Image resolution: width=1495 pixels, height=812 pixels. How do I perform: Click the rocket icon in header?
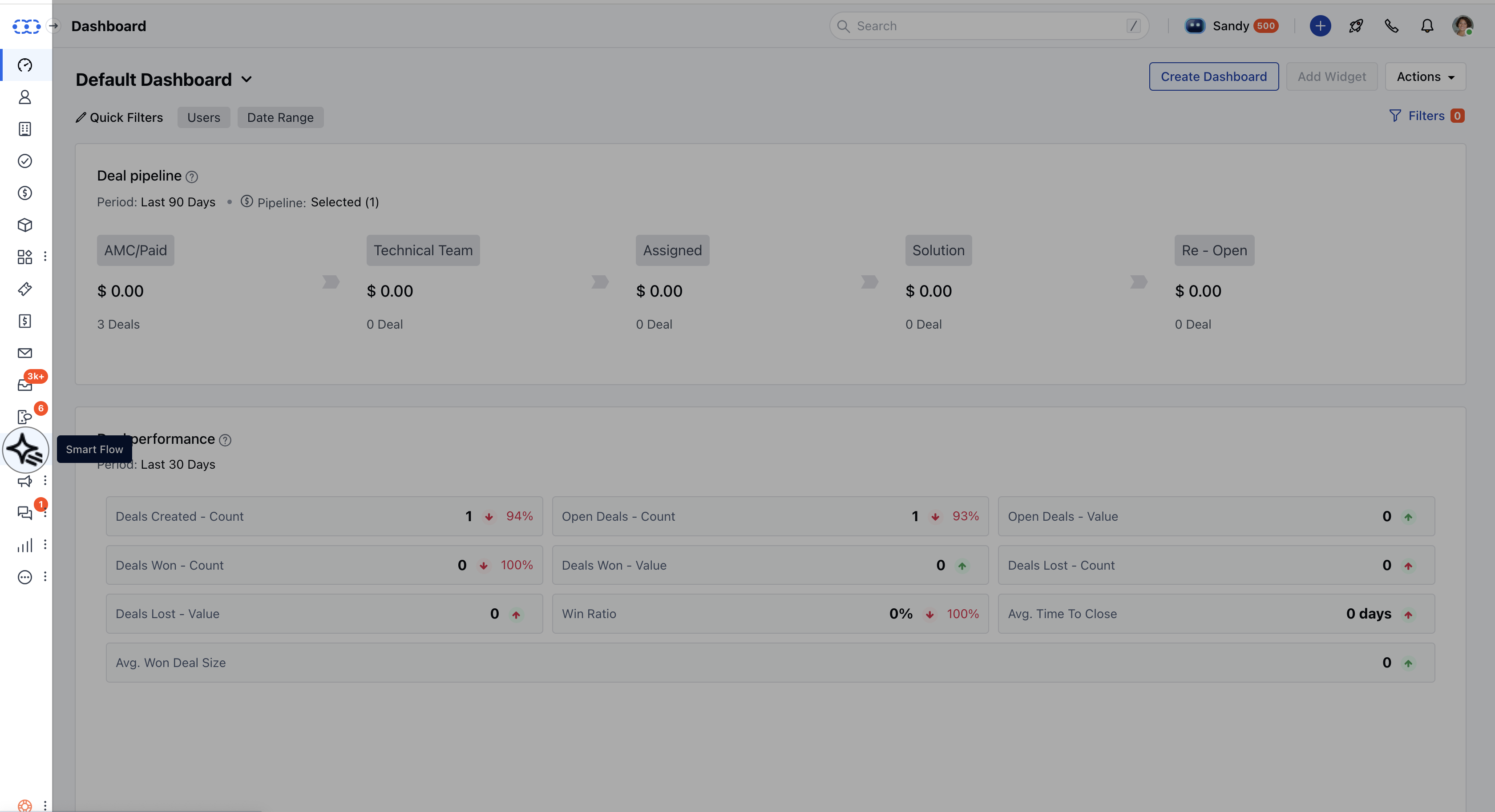point(1356,26)
